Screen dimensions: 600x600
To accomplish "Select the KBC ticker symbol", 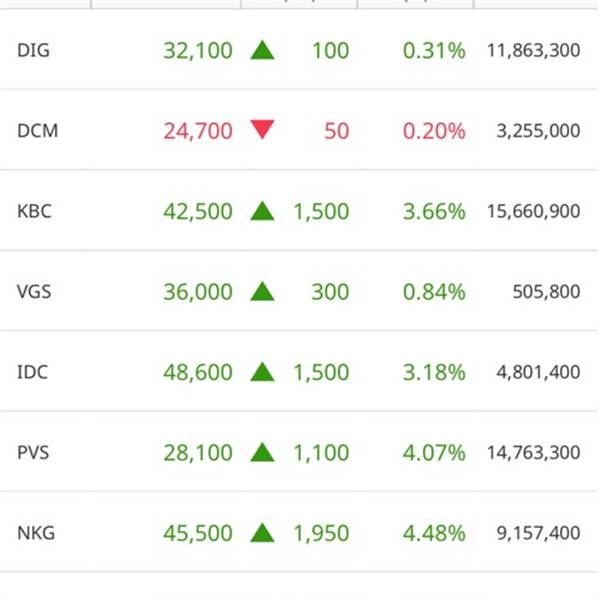I will pos(34,211).
